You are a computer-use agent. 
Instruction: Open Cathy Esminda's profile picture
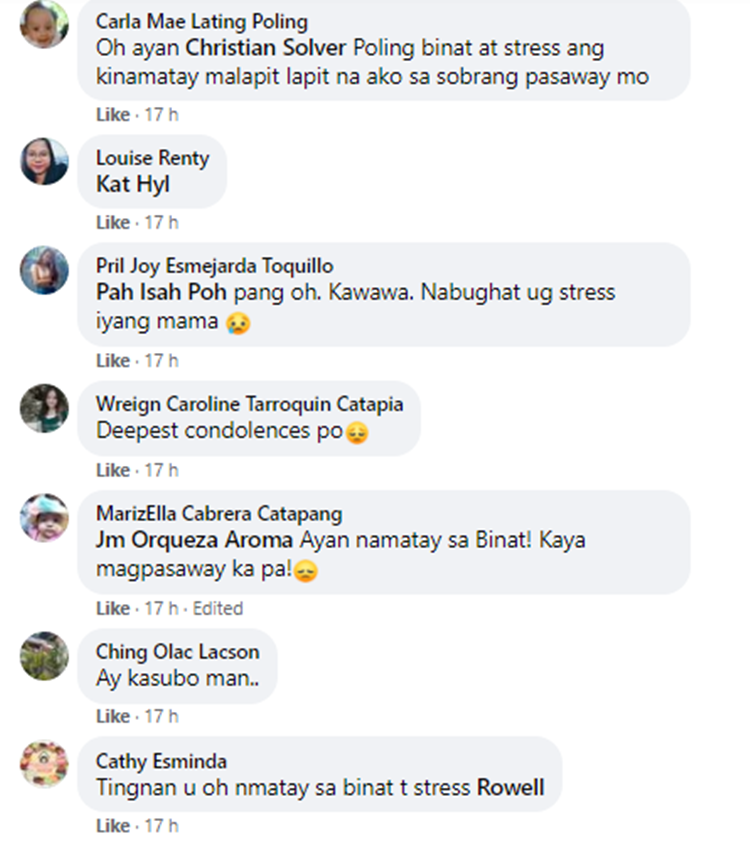(x=44, y=764)
